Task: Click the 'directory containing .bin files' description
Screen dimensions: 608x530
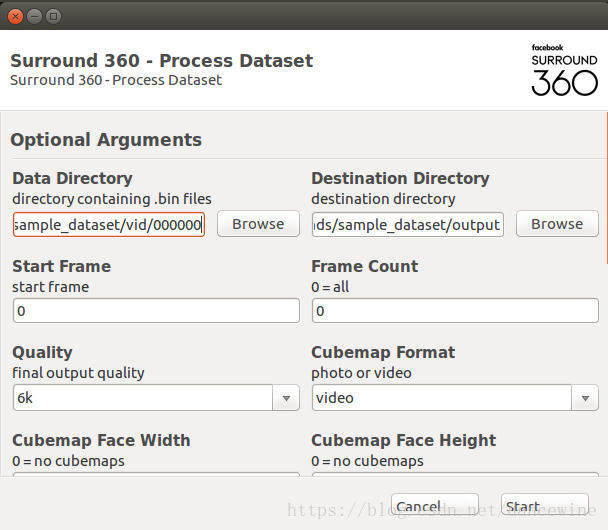Action: (112, 199)
